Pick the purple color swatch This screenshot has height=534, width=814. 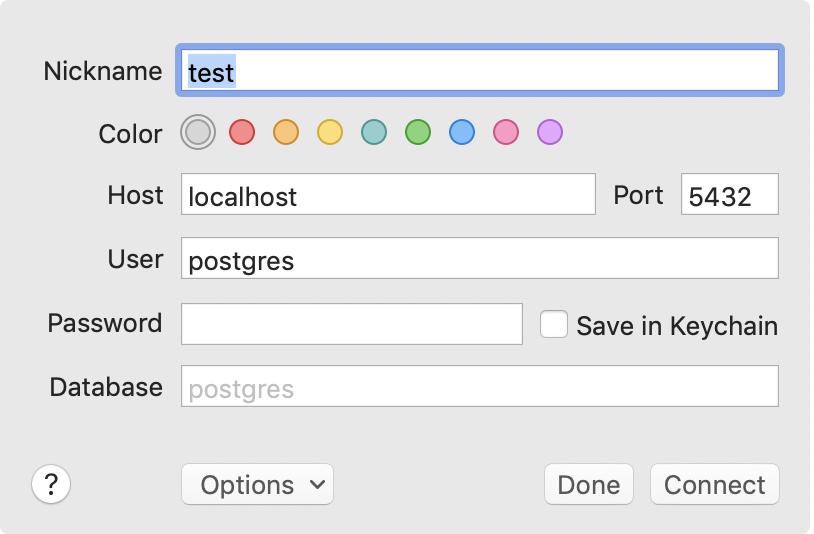(550, 132)
